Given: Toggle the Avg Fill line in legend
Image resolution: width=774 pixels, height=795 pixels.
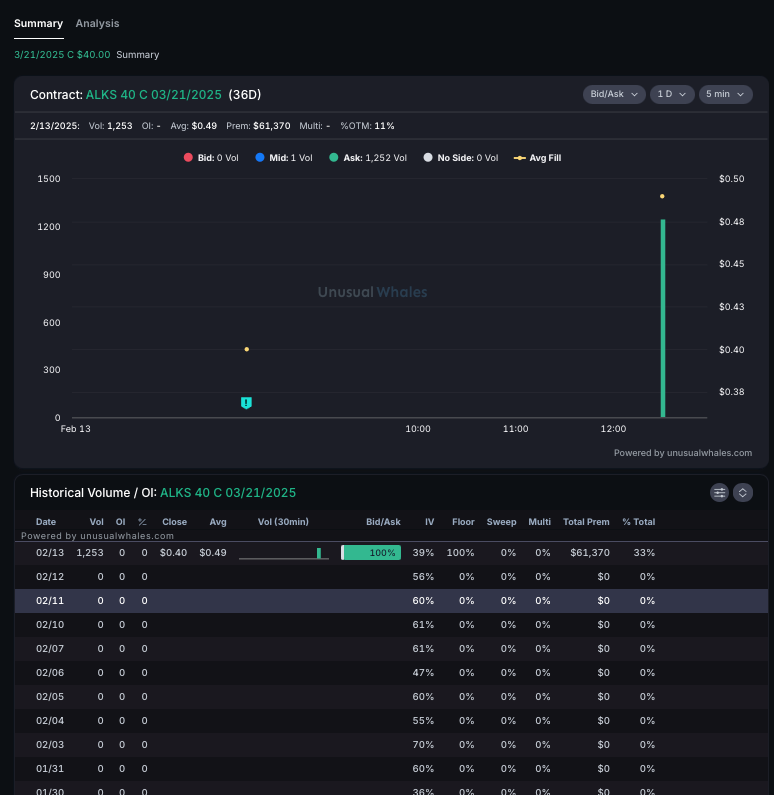Looking at the screenshot, I should point(537,158).
